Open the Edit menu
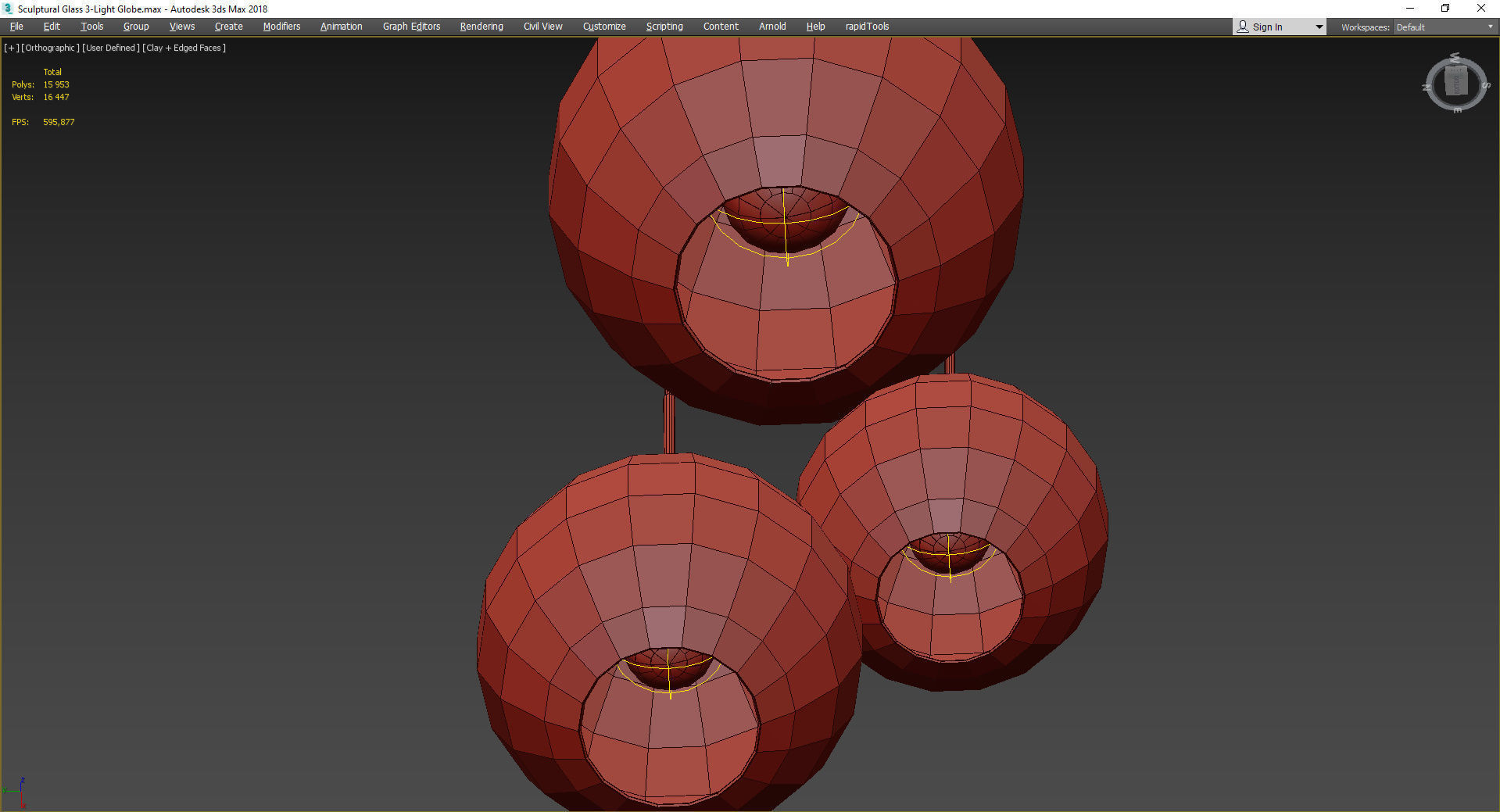This screenshot has height=812, width=1500. (52, 27)
